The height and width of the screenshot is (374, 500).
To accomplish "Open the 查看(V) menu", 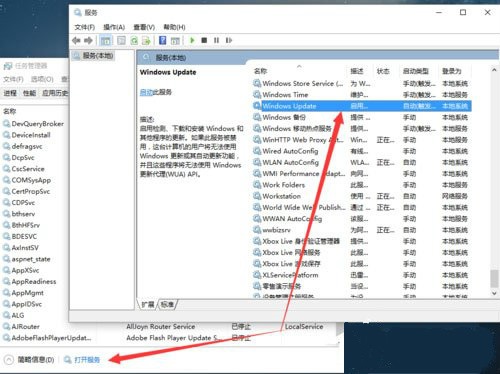I will (x=144, y=27).
